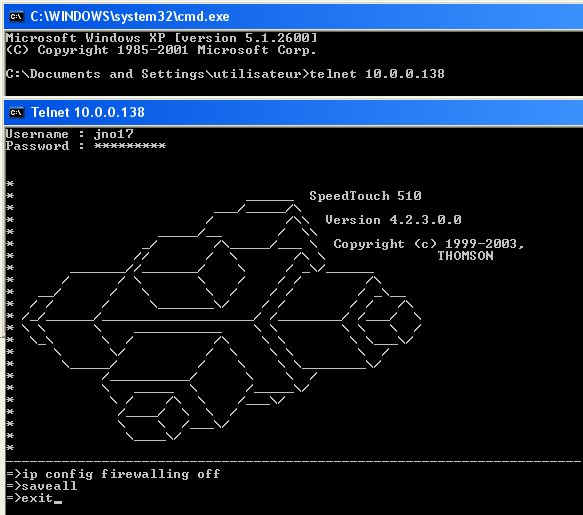Click the 'ip config firewalling off' command line

coord(113,474)
